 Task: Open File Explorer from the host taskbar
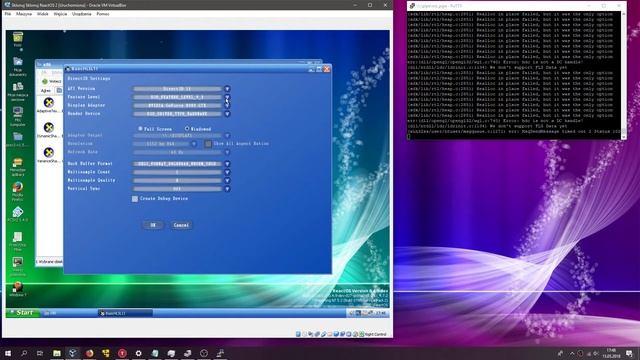pyautogui.click(x=57, y=353)
